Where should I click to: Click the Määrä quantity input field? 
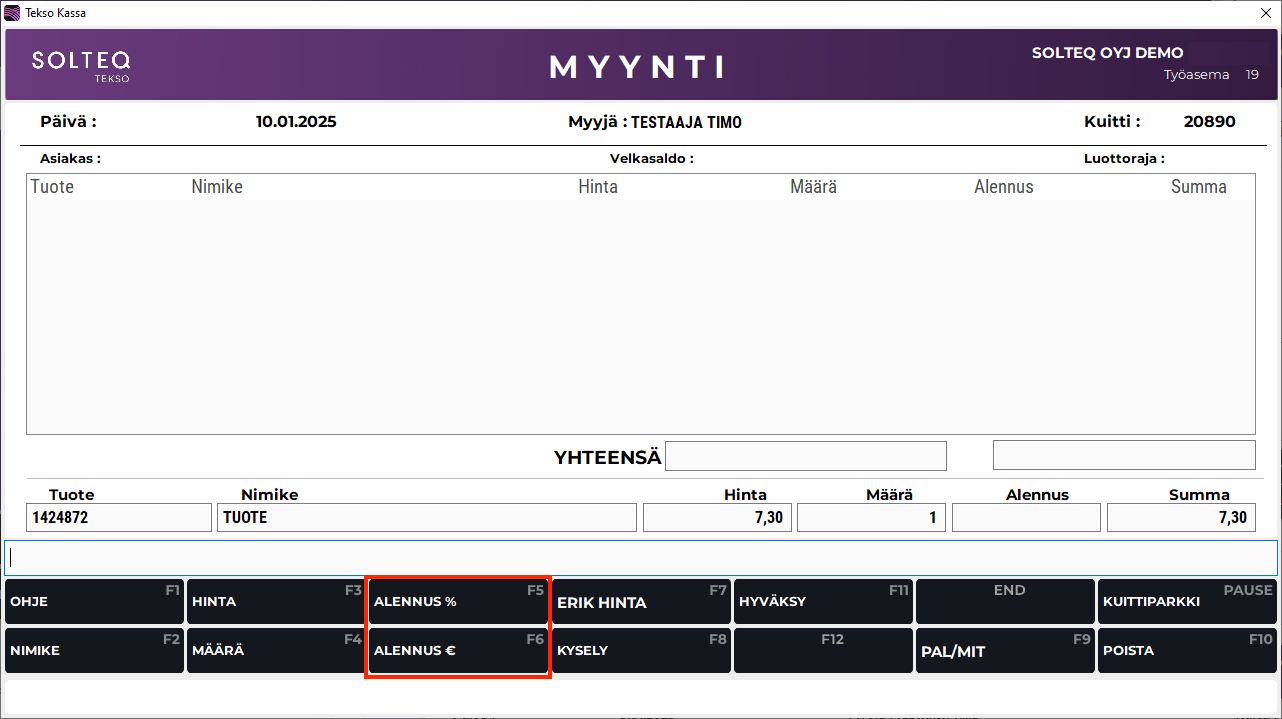(870, 517)
